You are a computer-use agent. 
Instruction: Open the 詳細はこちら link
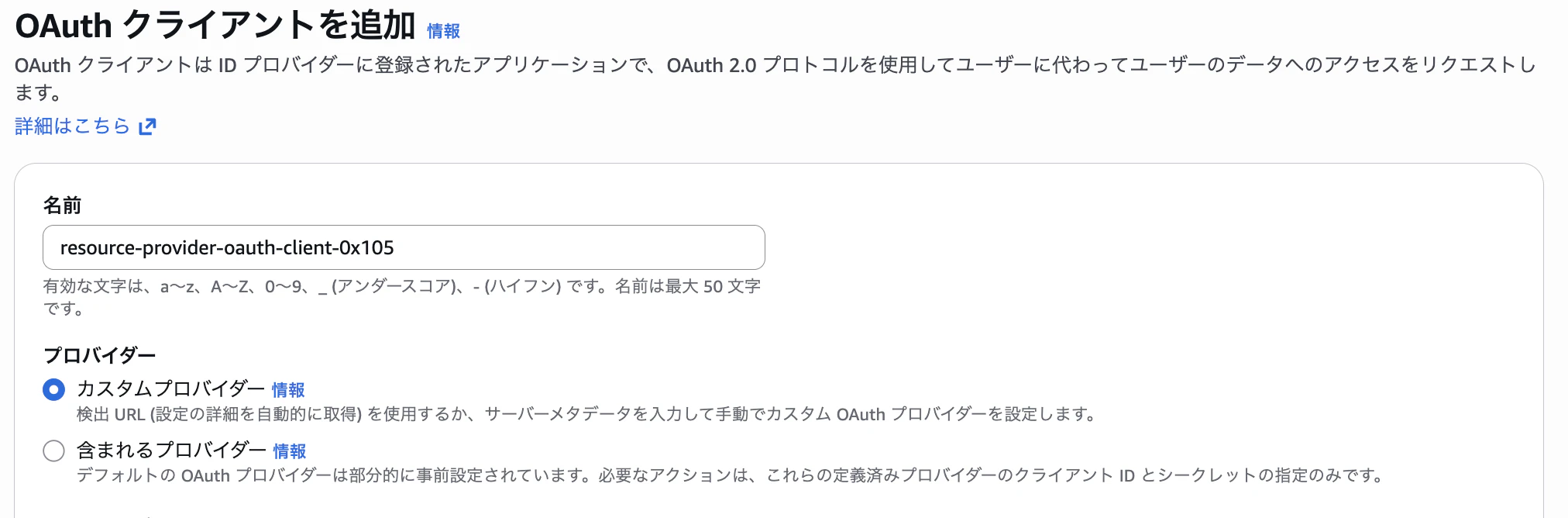click(x=74, y=125)
